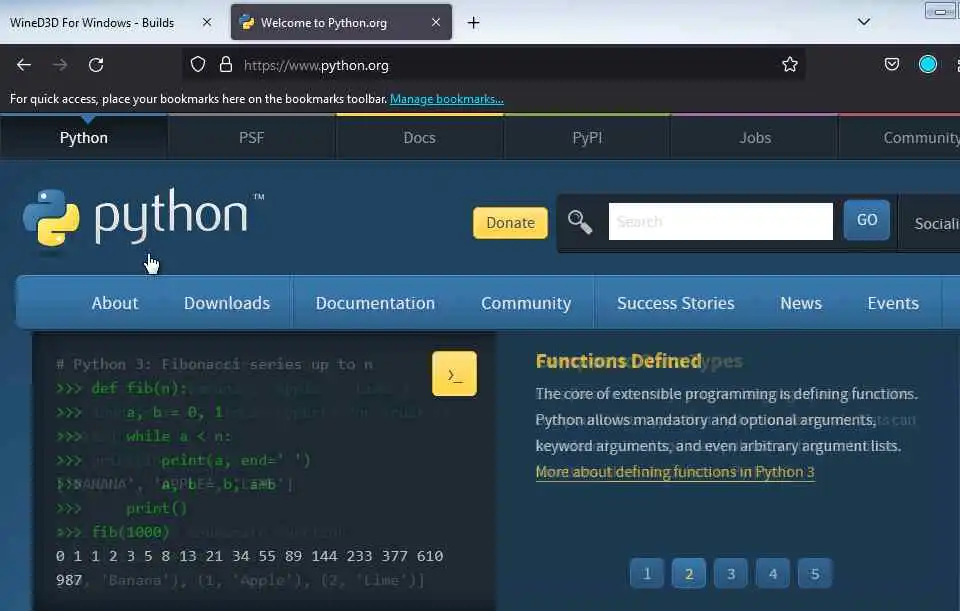Close the Welcome to Python.org tab
This screenshot has height=611, width=960.
click(x=436, y=22)
